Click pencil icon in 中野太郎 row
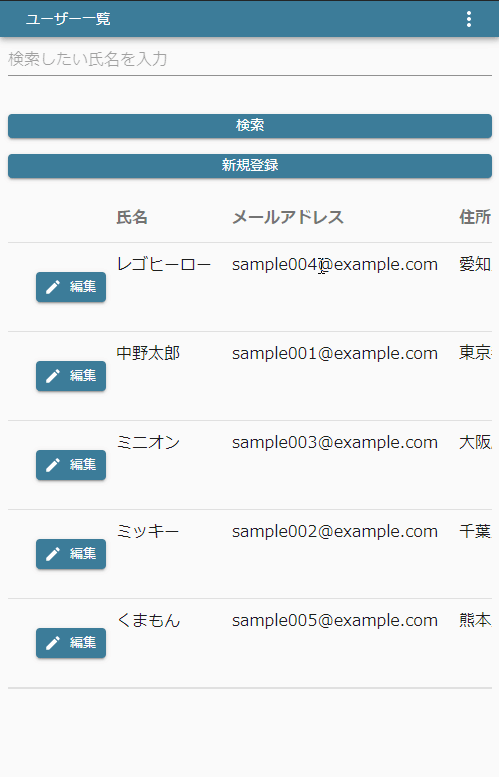Viewport: 499px width, 777px height. click(53, 376)
